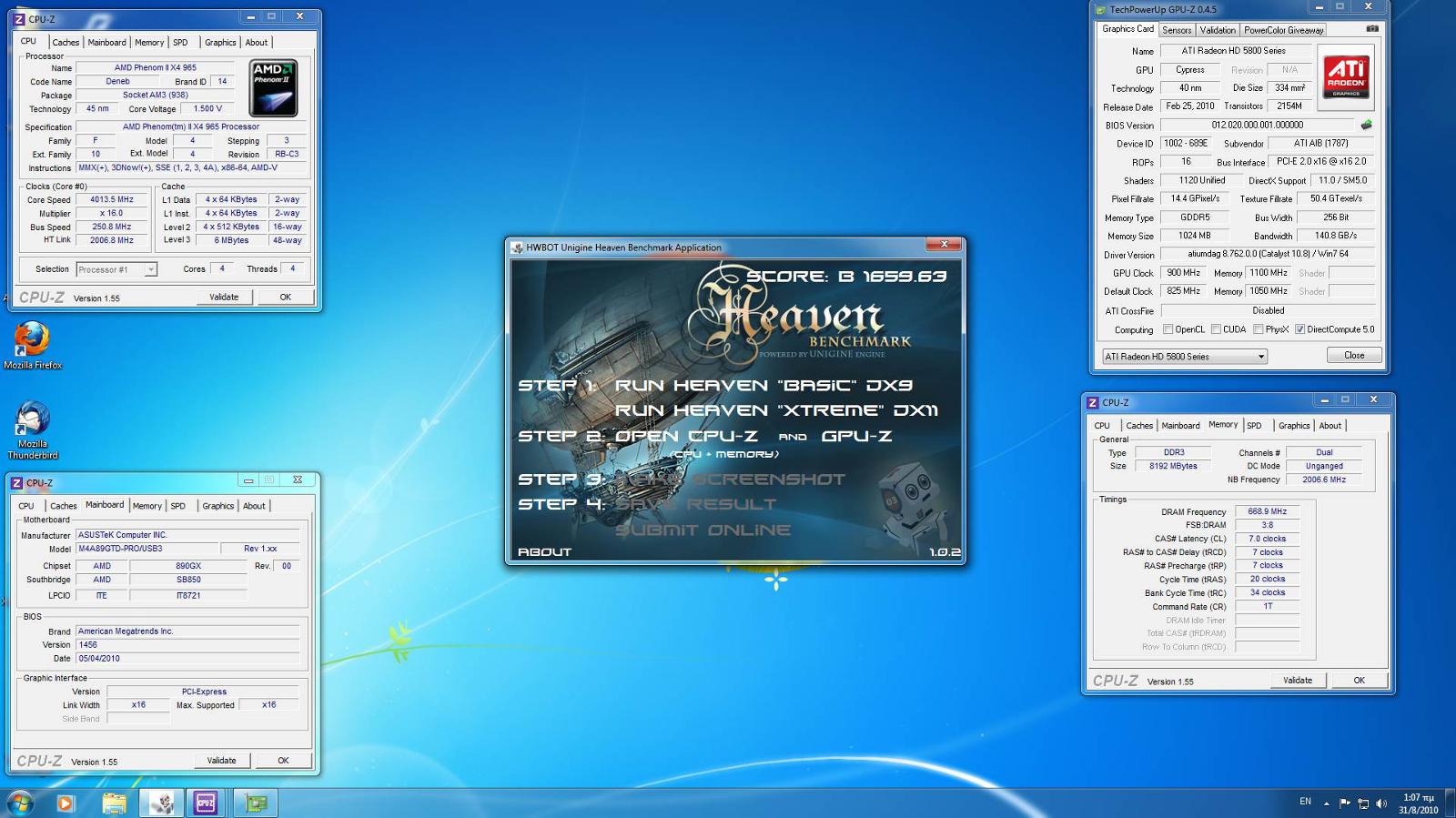1456x818 pixels.
Task: Click GPU-Z link in Heaven step 2
Action: 856,437
